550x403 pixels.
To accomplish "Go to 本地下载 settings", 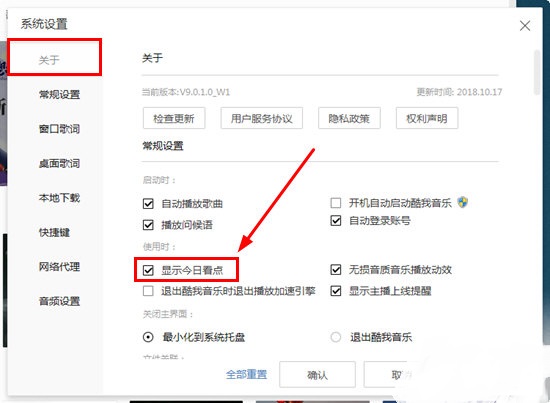I will point(59,198).
